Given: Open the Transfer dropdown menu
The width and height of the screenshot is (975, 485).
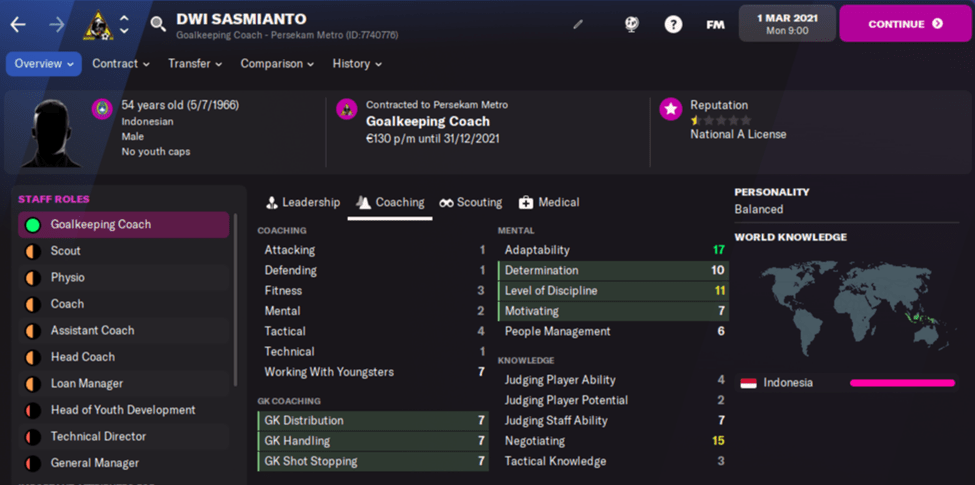Looking at the screenshot, I should [x=196, y=64].
